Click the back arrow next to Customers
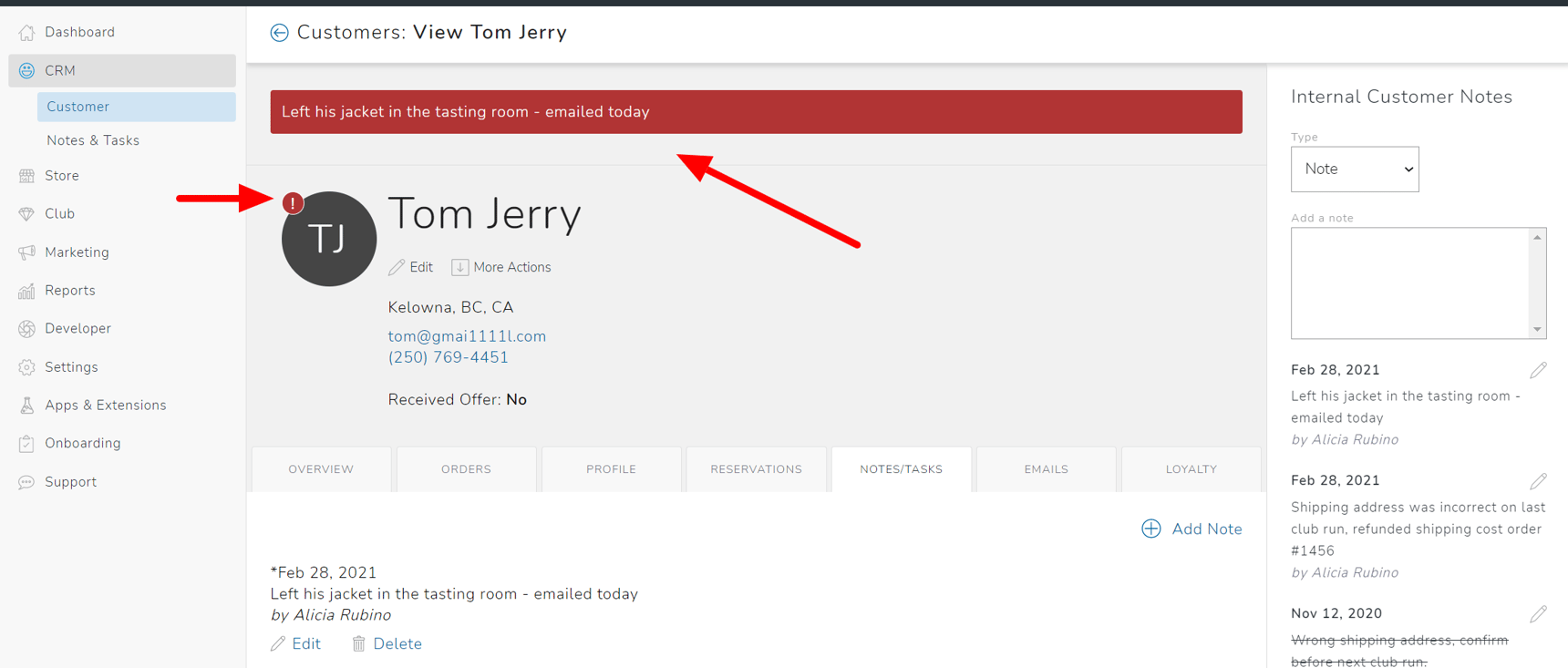Image resolution: width=1568 pixels, height=668 pixels. 279,33
